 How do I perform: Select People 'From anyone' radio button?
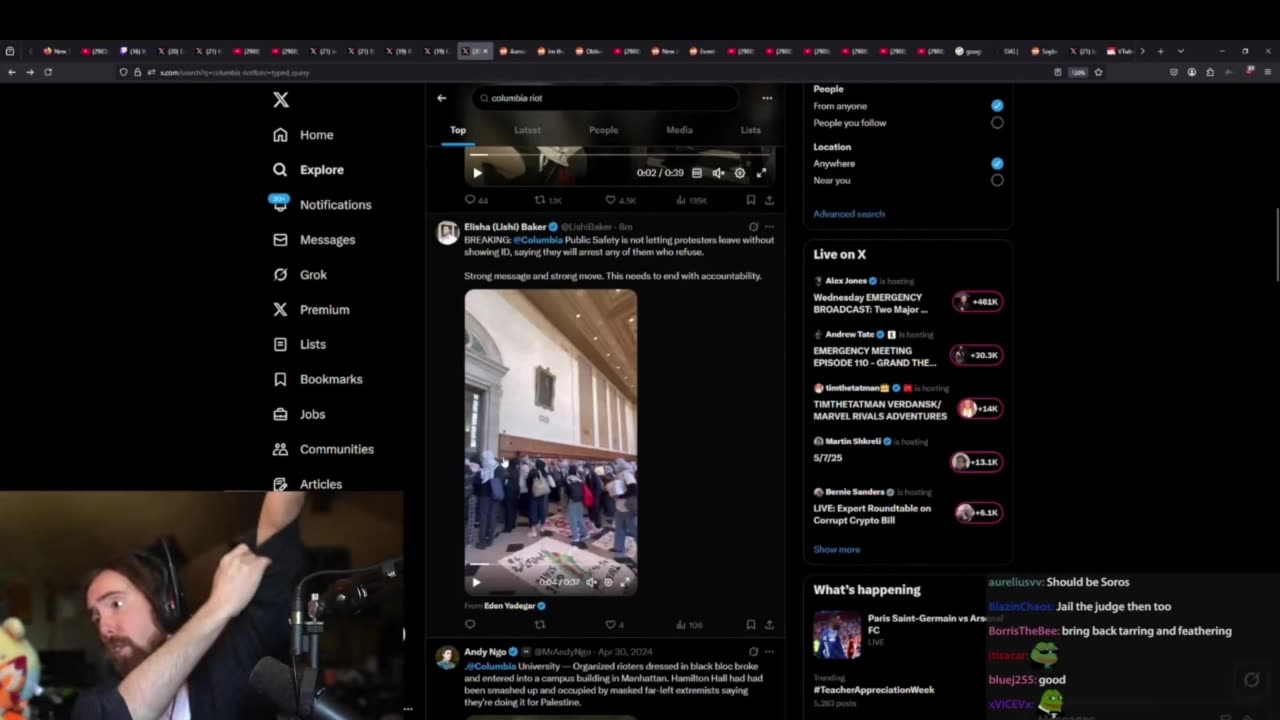point(997,105)
